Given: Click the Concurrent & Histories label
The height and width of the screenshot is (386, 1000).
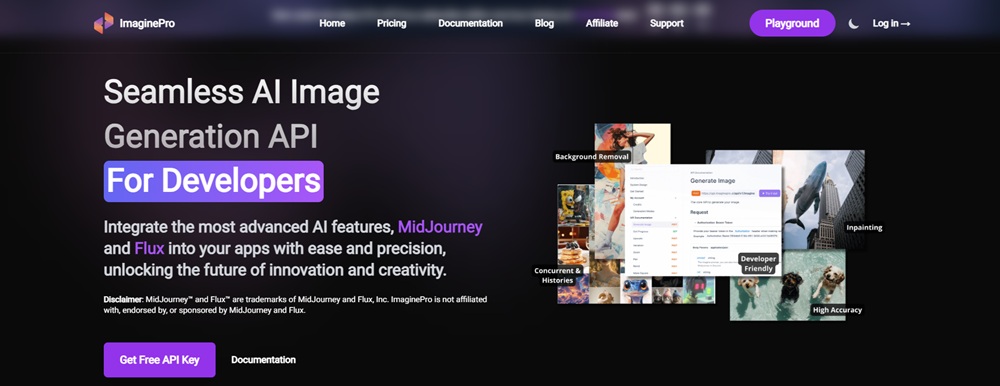Looking at the screenshot, I should point(557,275).
